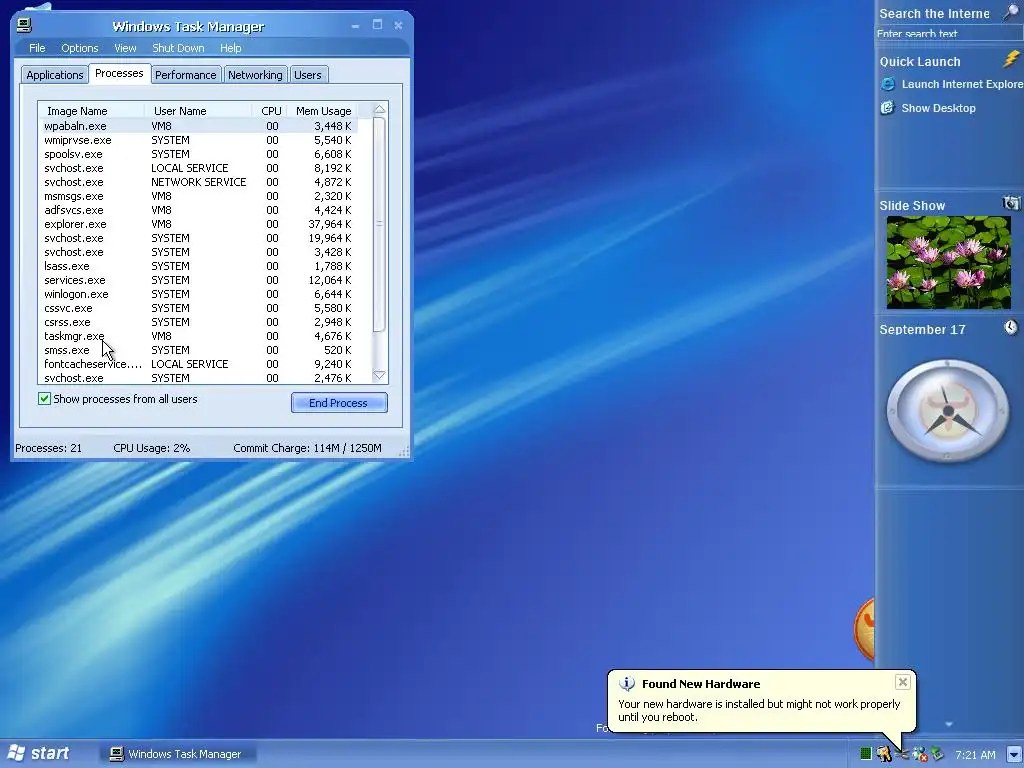This screenshot has width=1024, height=768.
Task: Click the Show Desktop icon in the sidebar
Action: coord(888,108)
